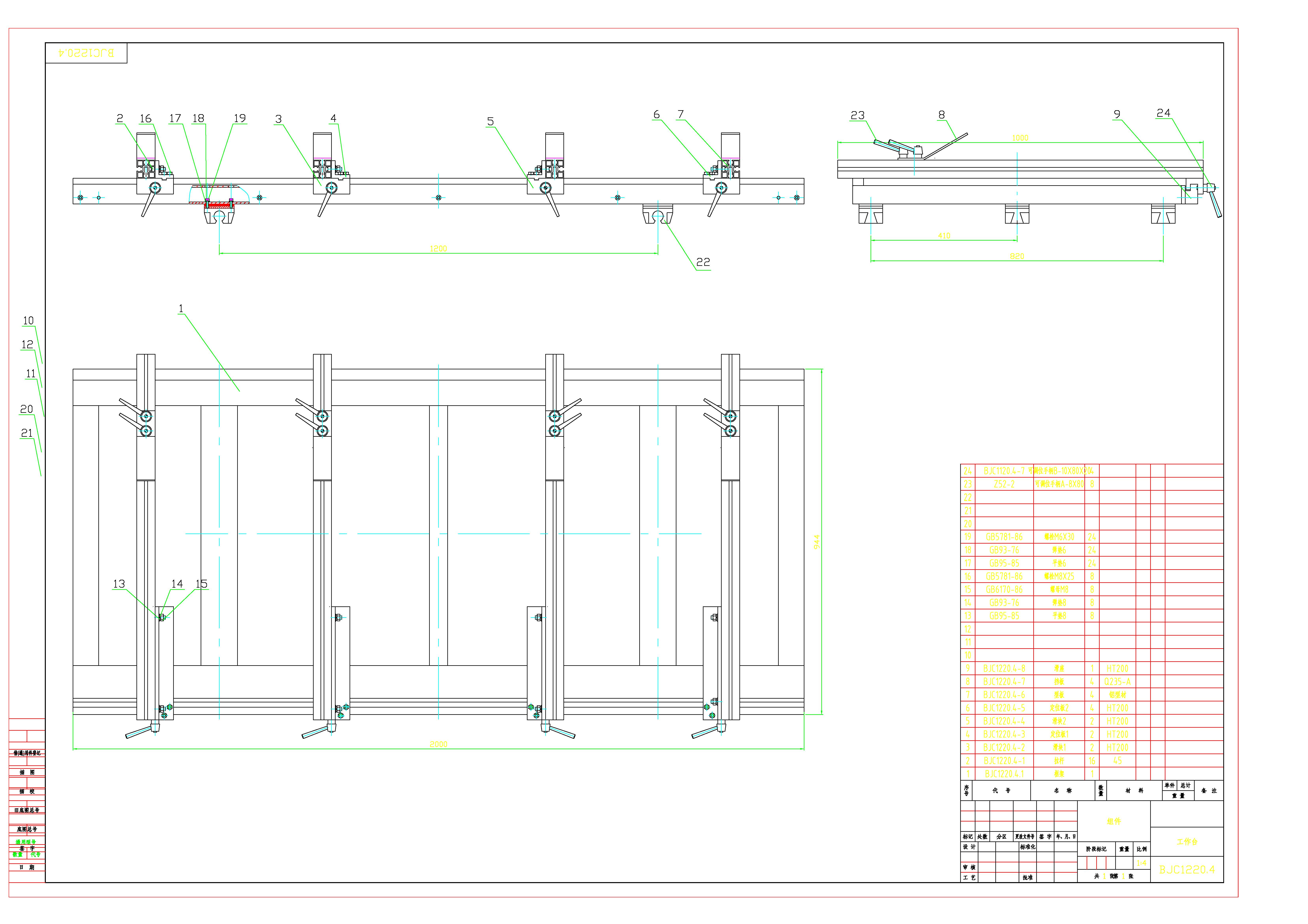Click the BJC1220.4 drawing number in title block
This screenshot has width=1308, height=924.
1187,870
